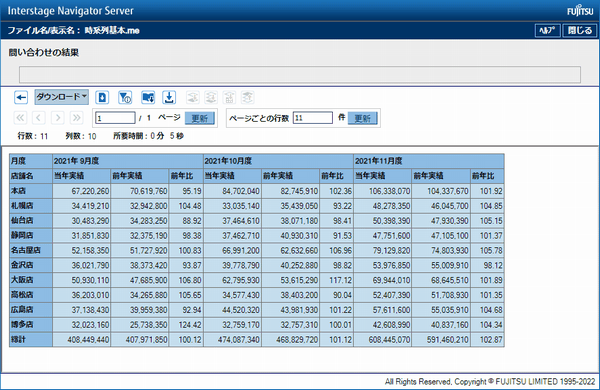Click the save-to-folder icon
The width and height of the screenshot is (600, 390).
(x=148, y=98)
